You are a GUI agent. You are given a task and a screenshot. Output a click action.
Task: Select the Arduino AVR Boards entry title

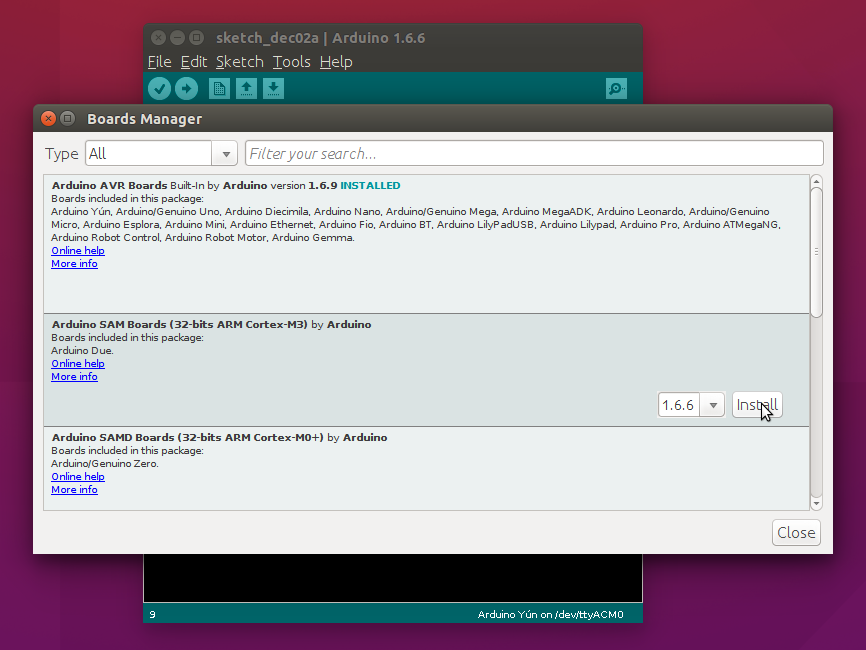pyautogui.click(x=109, y=186)
